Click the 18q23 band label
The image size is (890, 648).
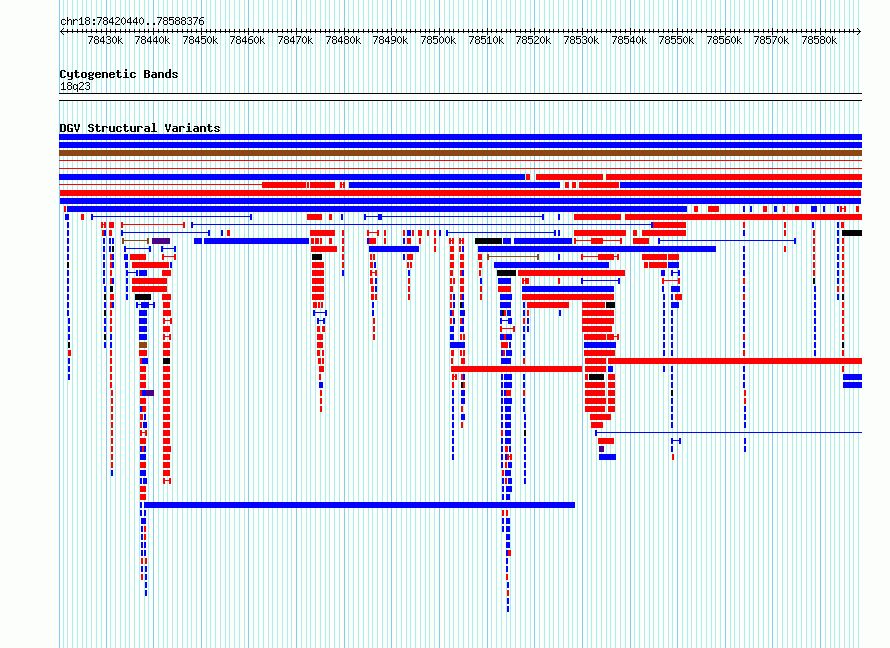(x=75, y=86)
